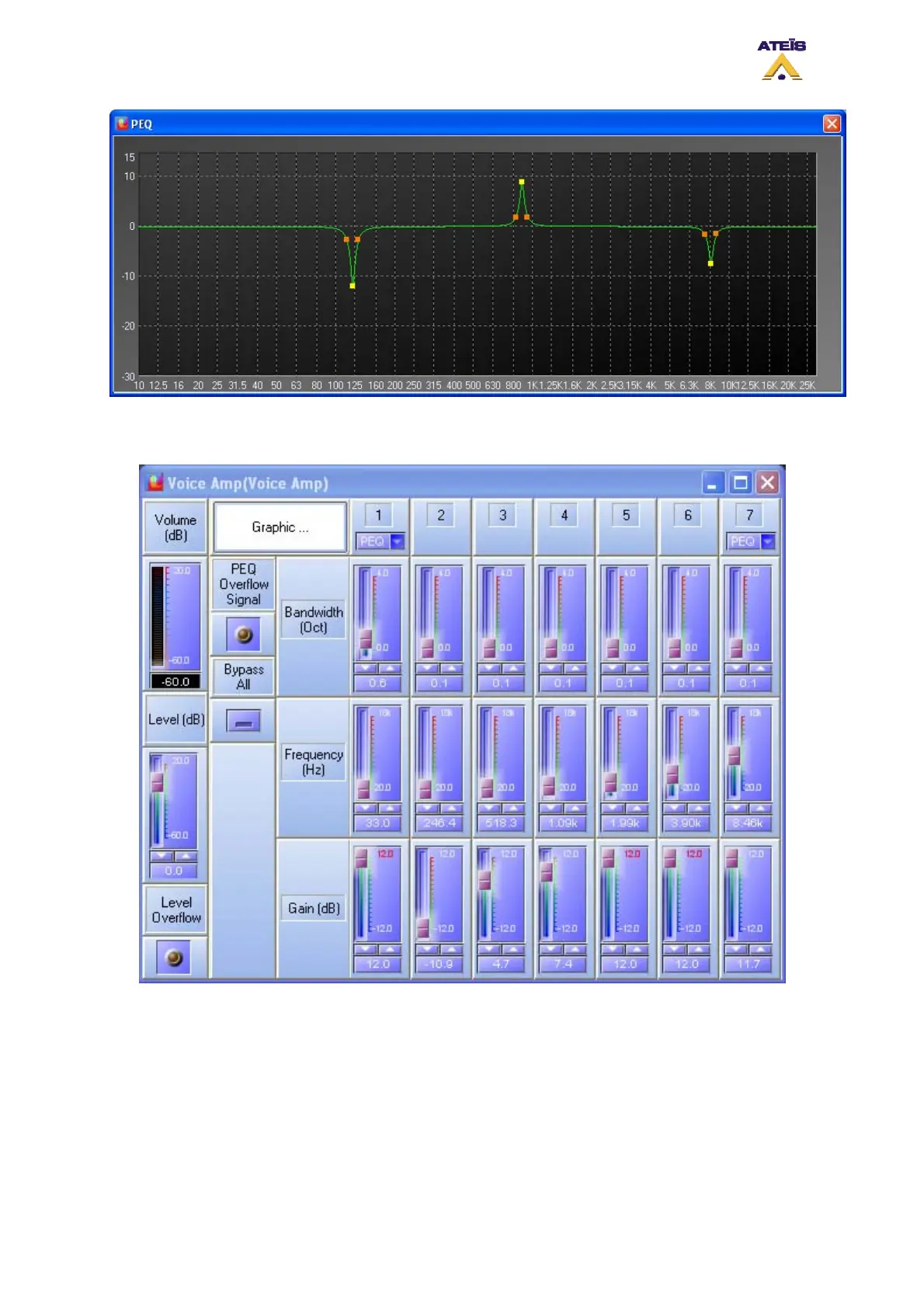Click band 6 frequency value 3.90k
The height and width of the screenshot is (1308, 924).
686,823
